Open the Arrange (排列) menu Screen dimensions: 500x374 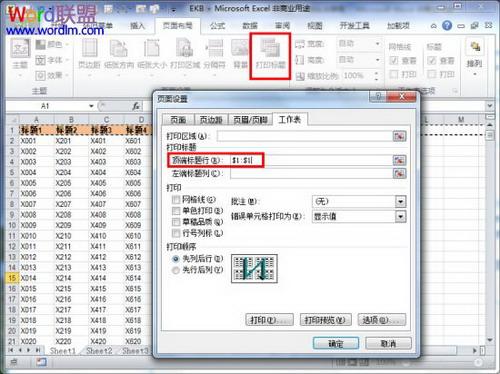474,57
